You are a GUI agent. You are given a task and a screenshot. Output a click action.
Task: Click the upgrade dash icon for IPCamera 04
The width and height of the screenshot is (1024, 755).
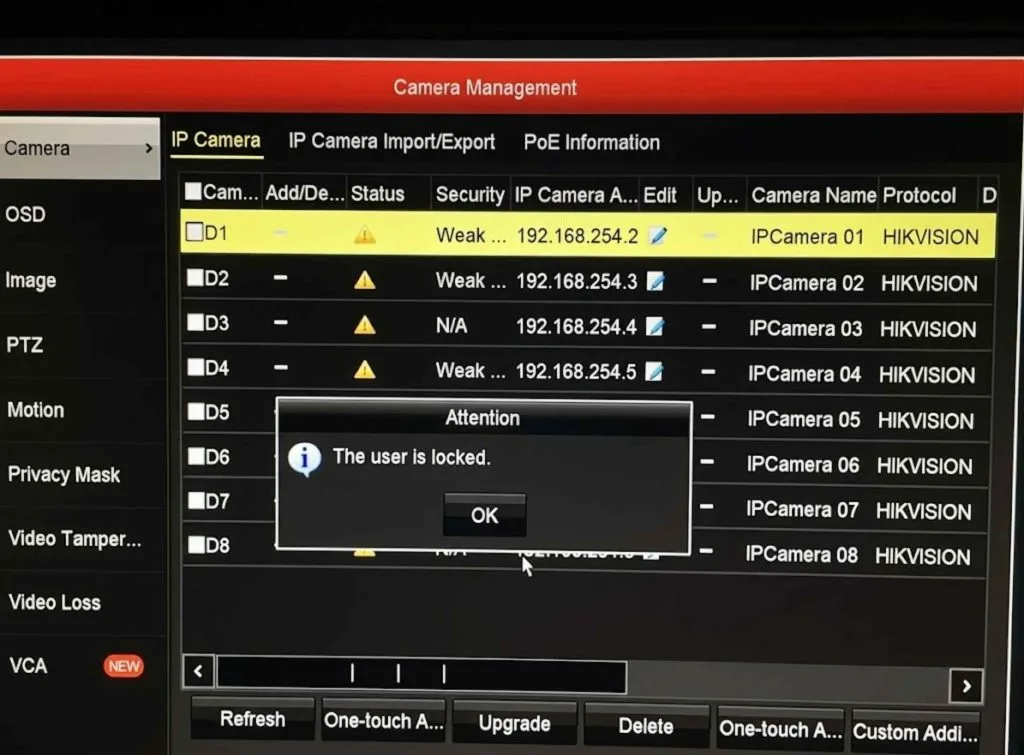[x=709, y=372]
